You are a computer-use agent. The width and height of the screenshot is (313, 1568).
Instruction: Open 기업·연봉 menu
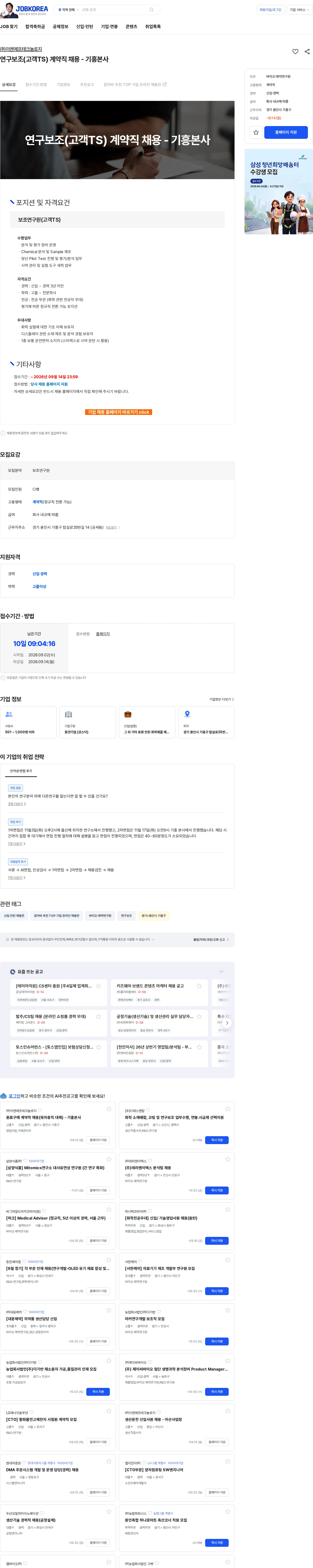pyautogui.click(x=109, y=27)
